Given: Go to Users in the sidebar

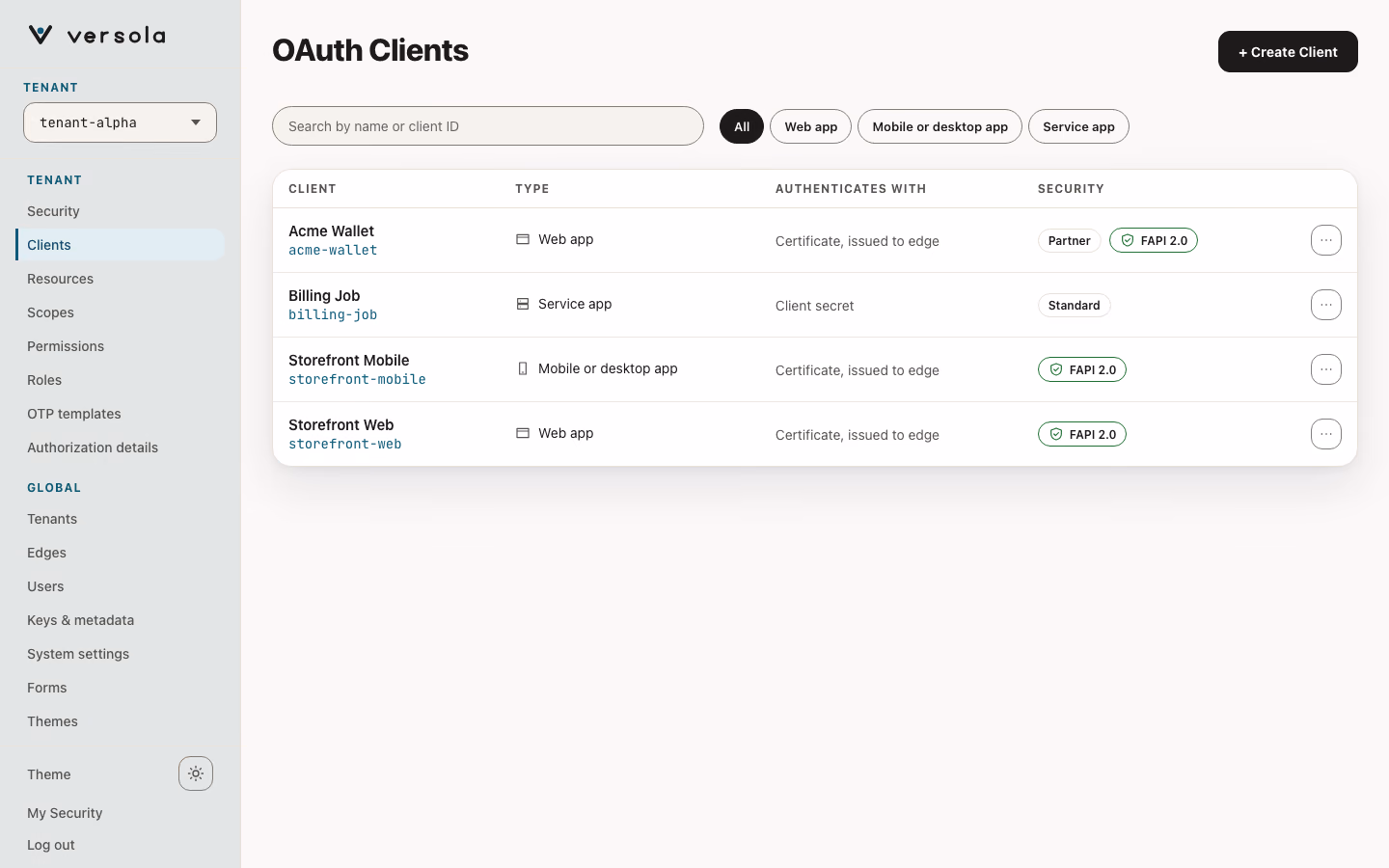Looking at the screenshot, I should 120,586.
